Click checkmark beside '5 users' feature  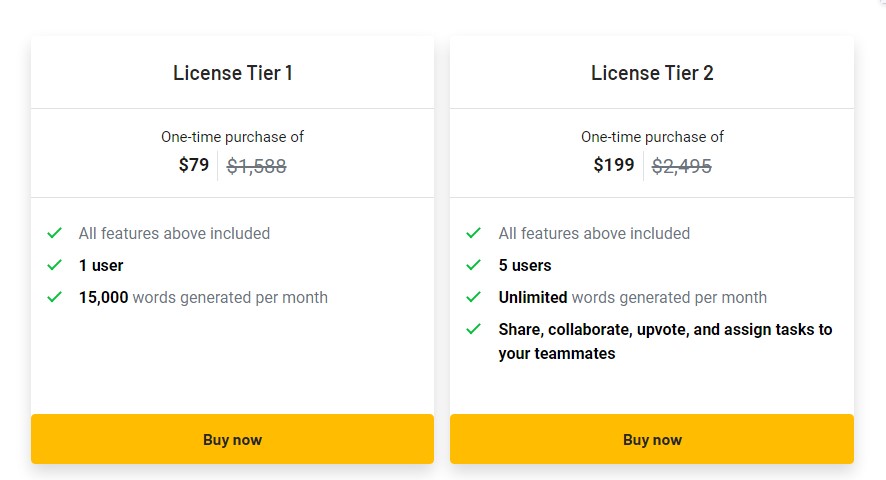(x=474, y=265)
